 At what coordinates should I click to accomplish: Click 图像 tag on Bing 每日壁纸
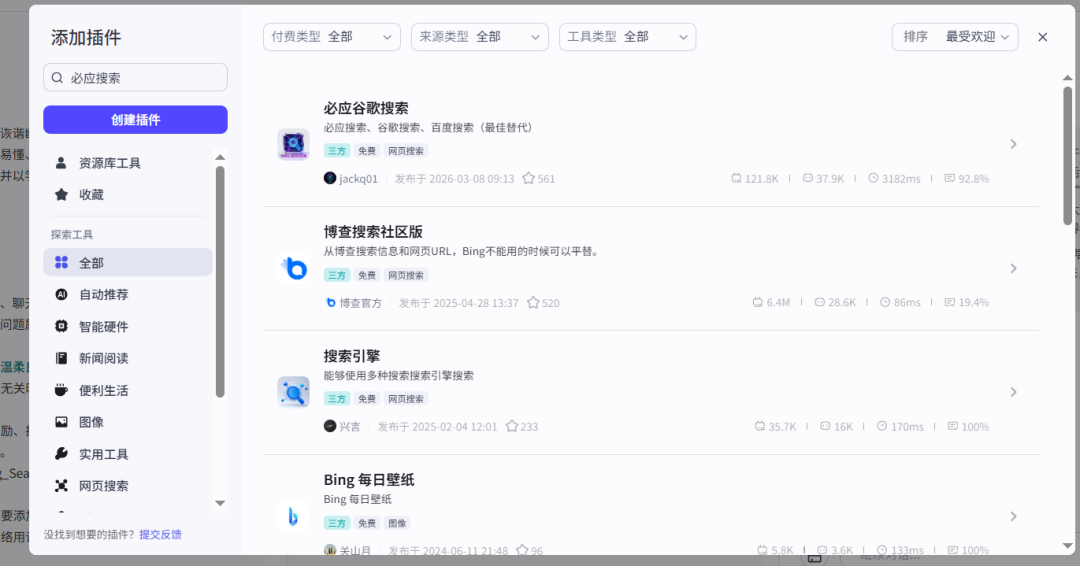(397, 523)
